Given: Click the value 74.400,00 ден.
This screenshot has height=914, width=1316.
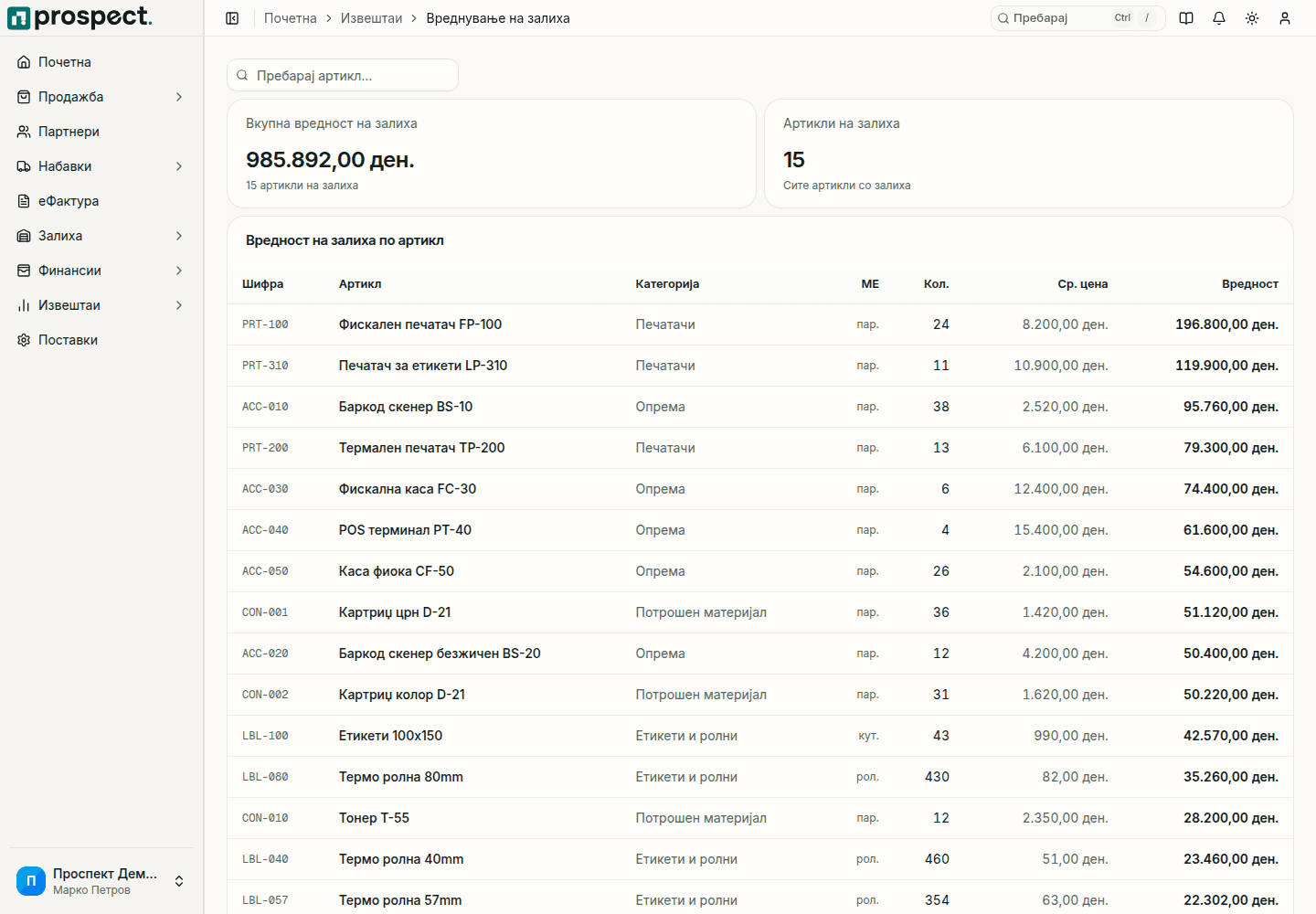Looking at the screenshot, I should click(1231, 489).
